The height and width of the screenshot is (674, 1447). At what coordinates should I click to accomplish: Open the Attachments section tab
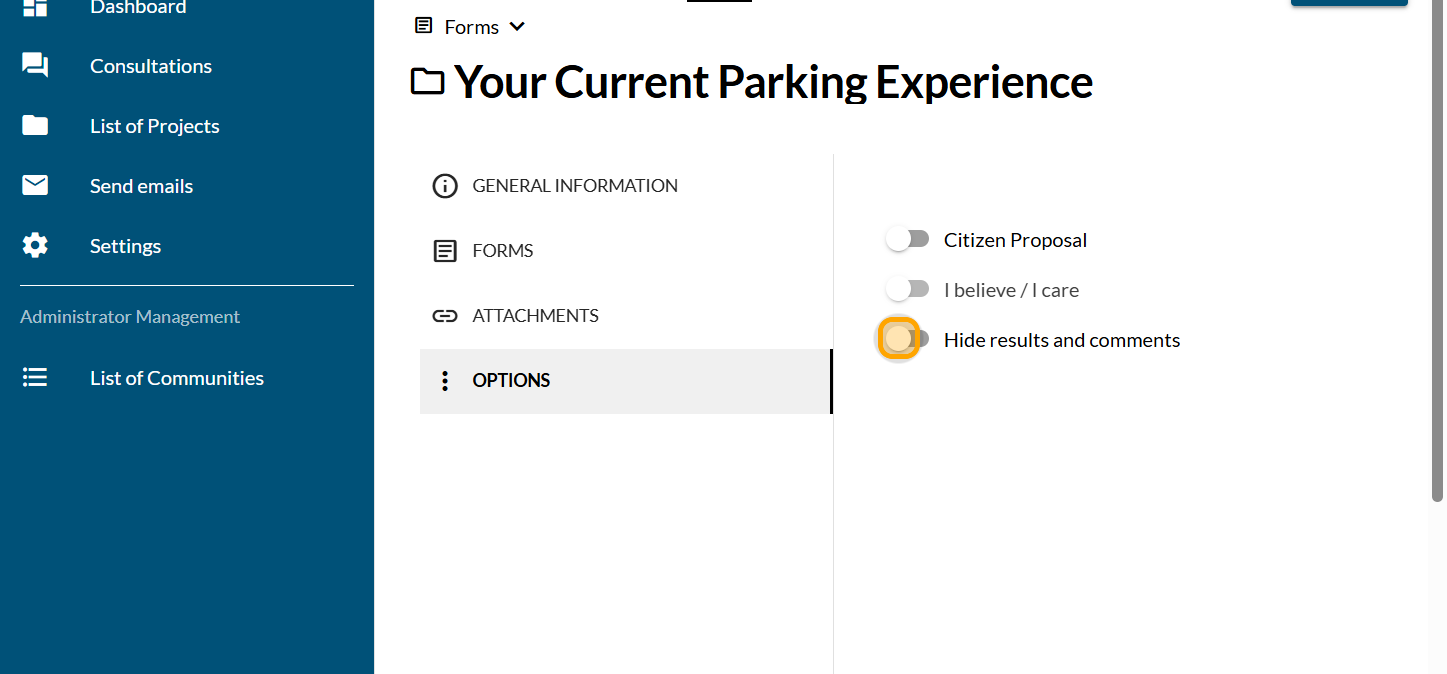tap(535, 316)
